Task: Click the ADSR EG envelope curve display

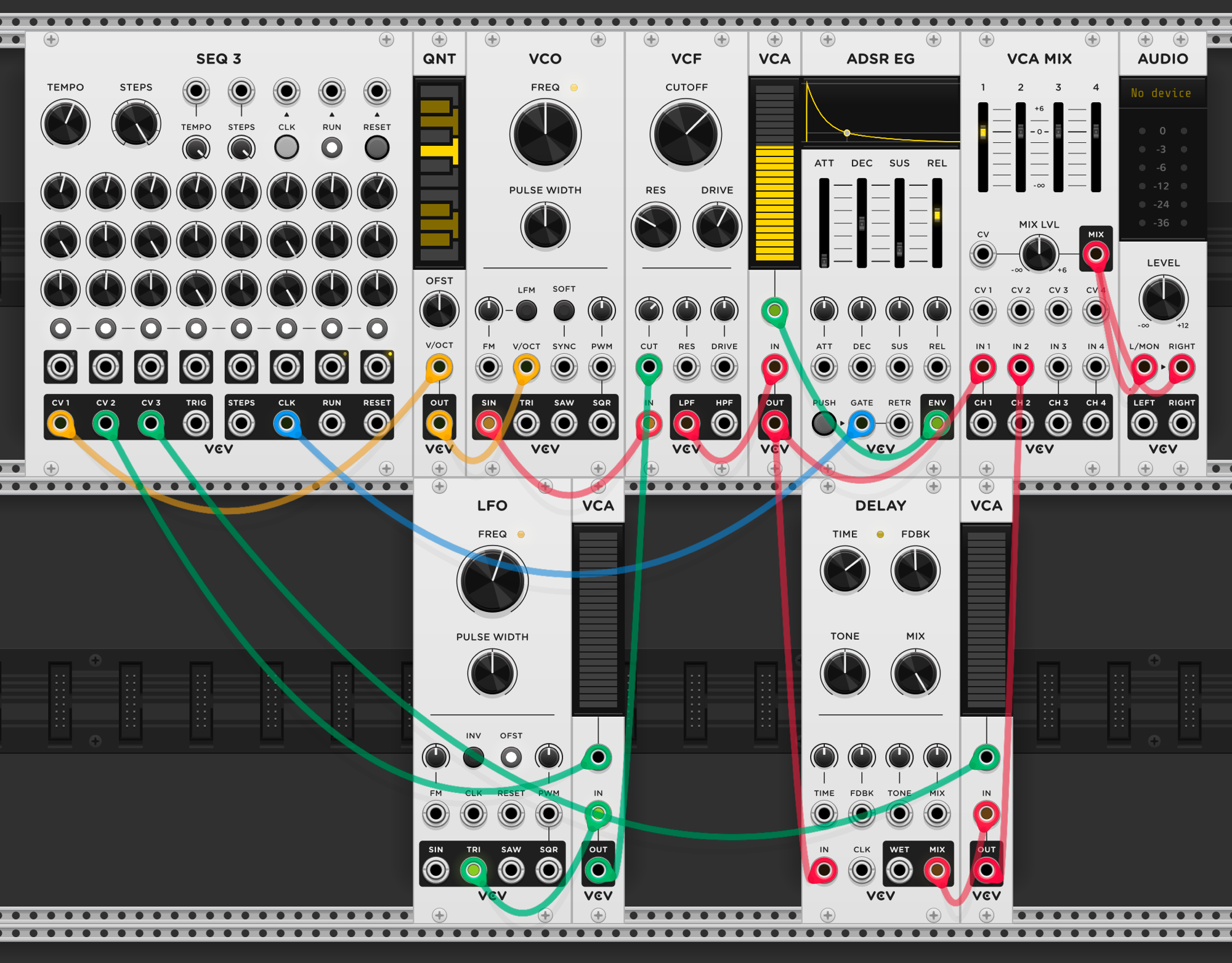Action: click(882, 111)
